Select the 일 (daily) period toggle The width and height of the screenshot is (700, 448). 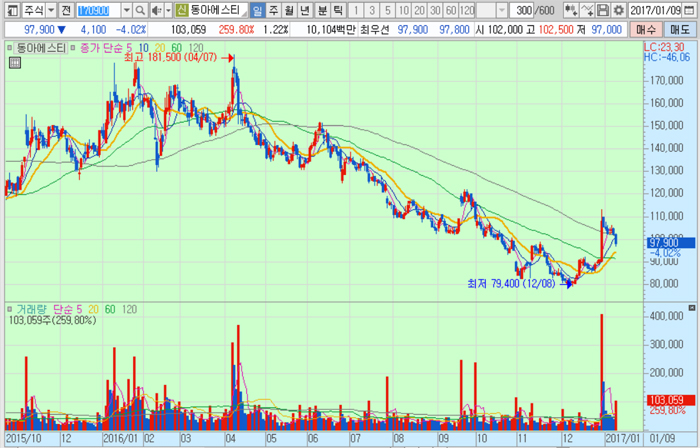tap(257, 10)
